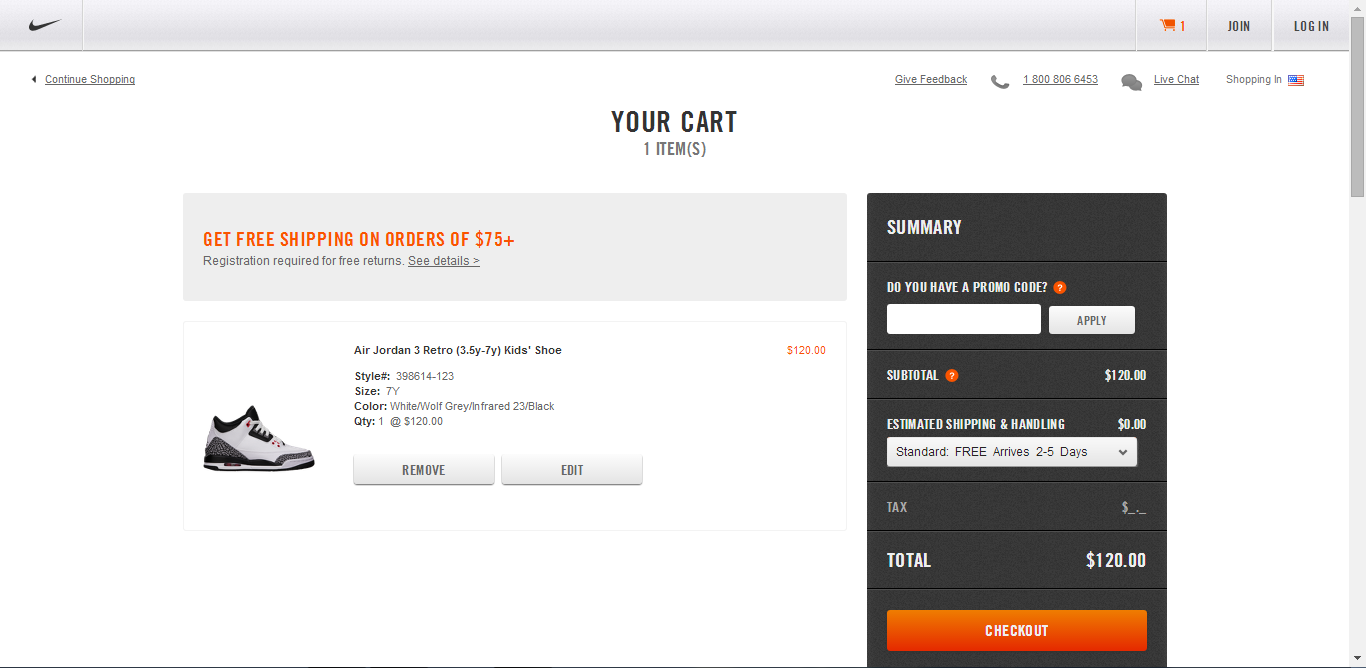
Task: Click the subtotal help question icon
Action: tap(952, 376)
